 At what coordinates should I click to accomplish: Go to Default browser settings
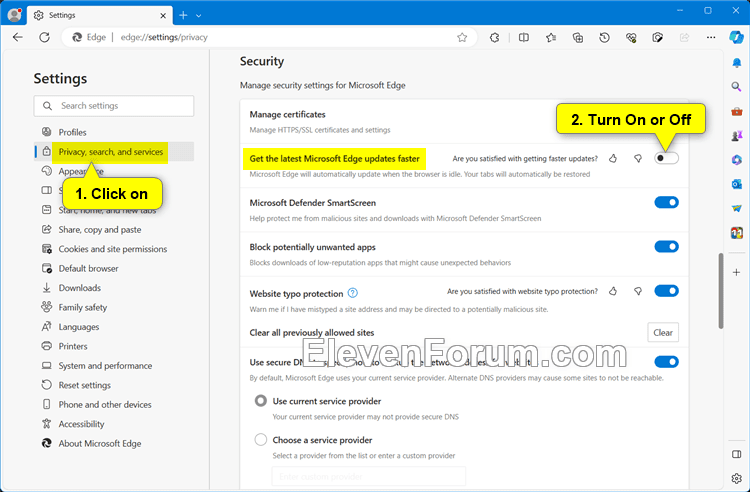114,268
